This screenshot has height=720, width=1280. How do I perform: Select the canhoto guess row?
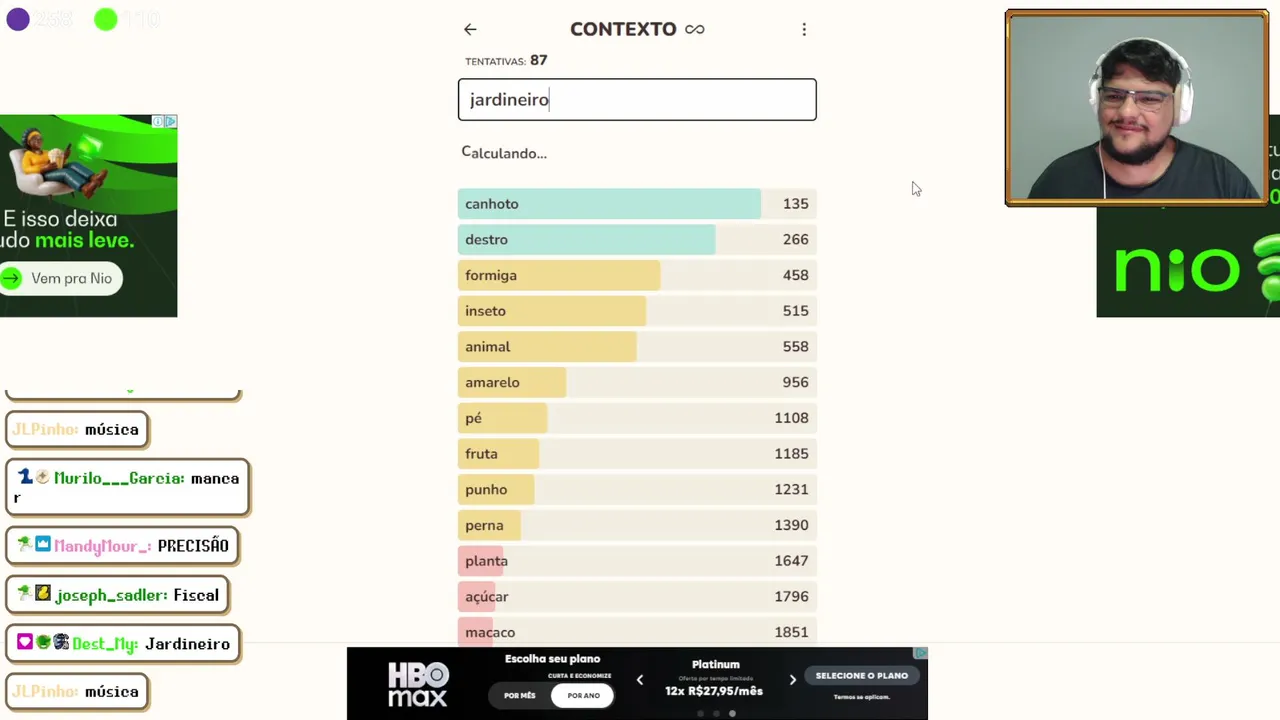click(x=637, y=204)
